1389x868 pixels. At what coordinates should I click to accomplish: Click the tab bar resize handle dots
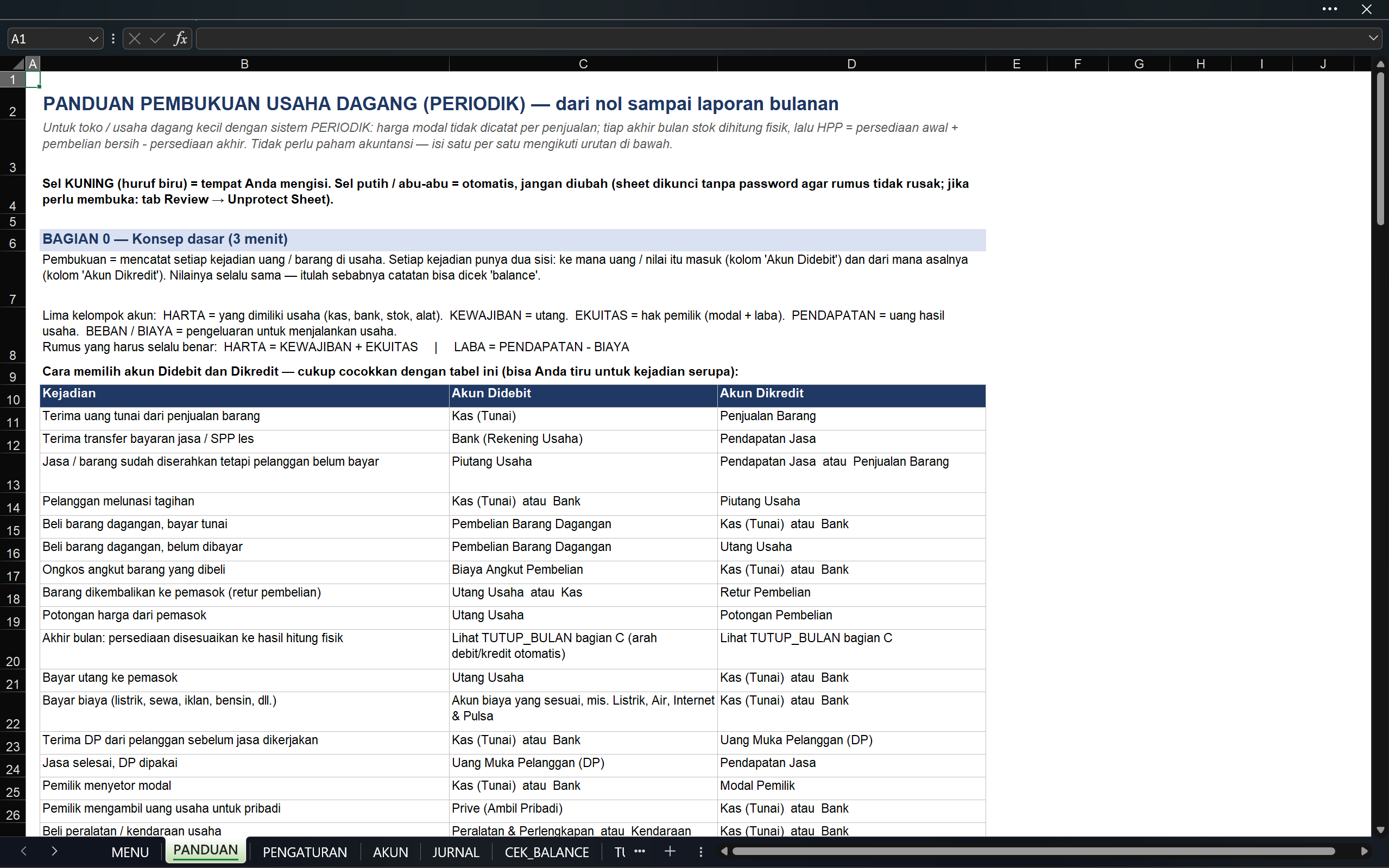tap(700, 851)
